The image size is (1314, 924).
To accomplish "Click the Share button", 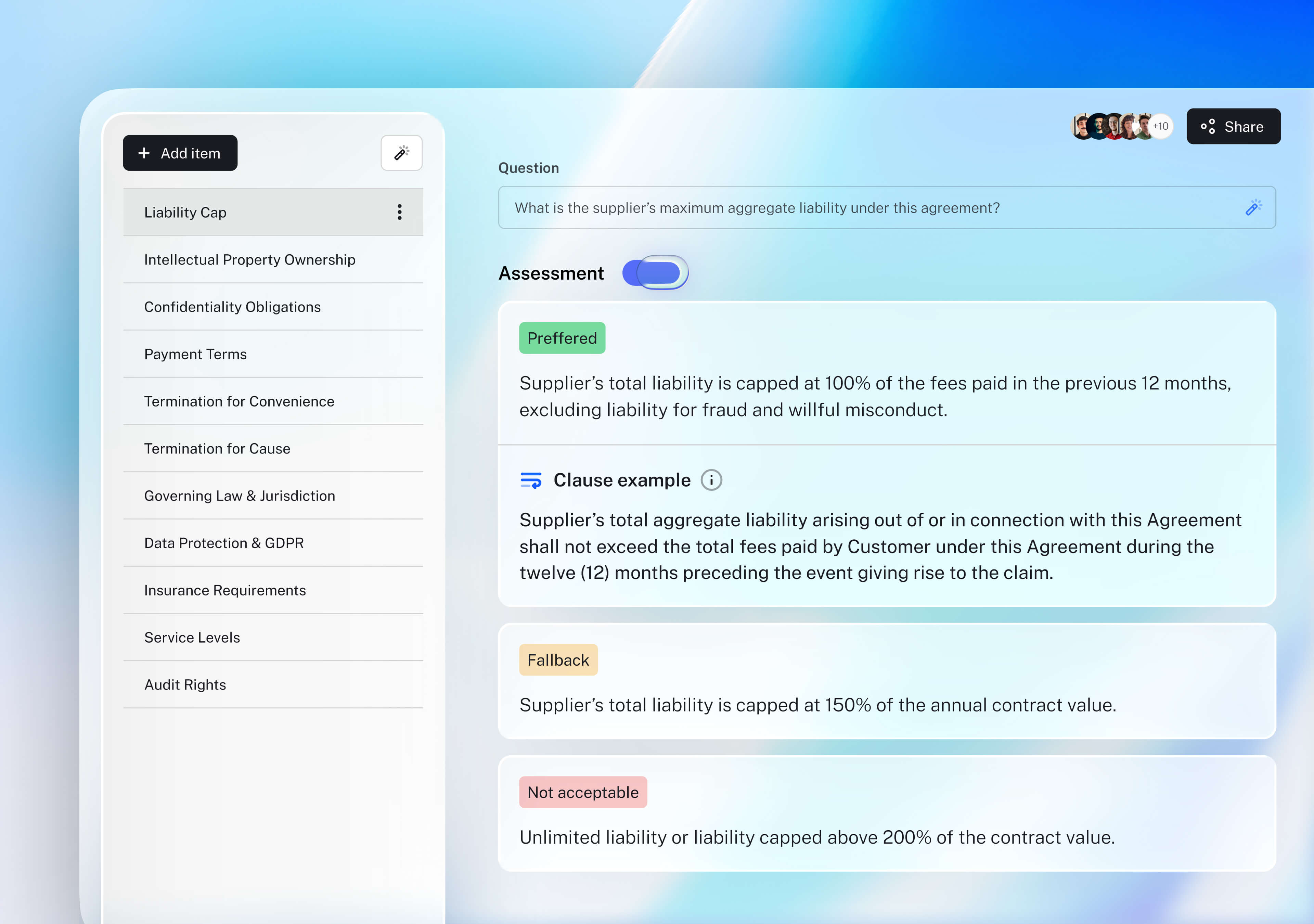I will tap(1233, 127).
